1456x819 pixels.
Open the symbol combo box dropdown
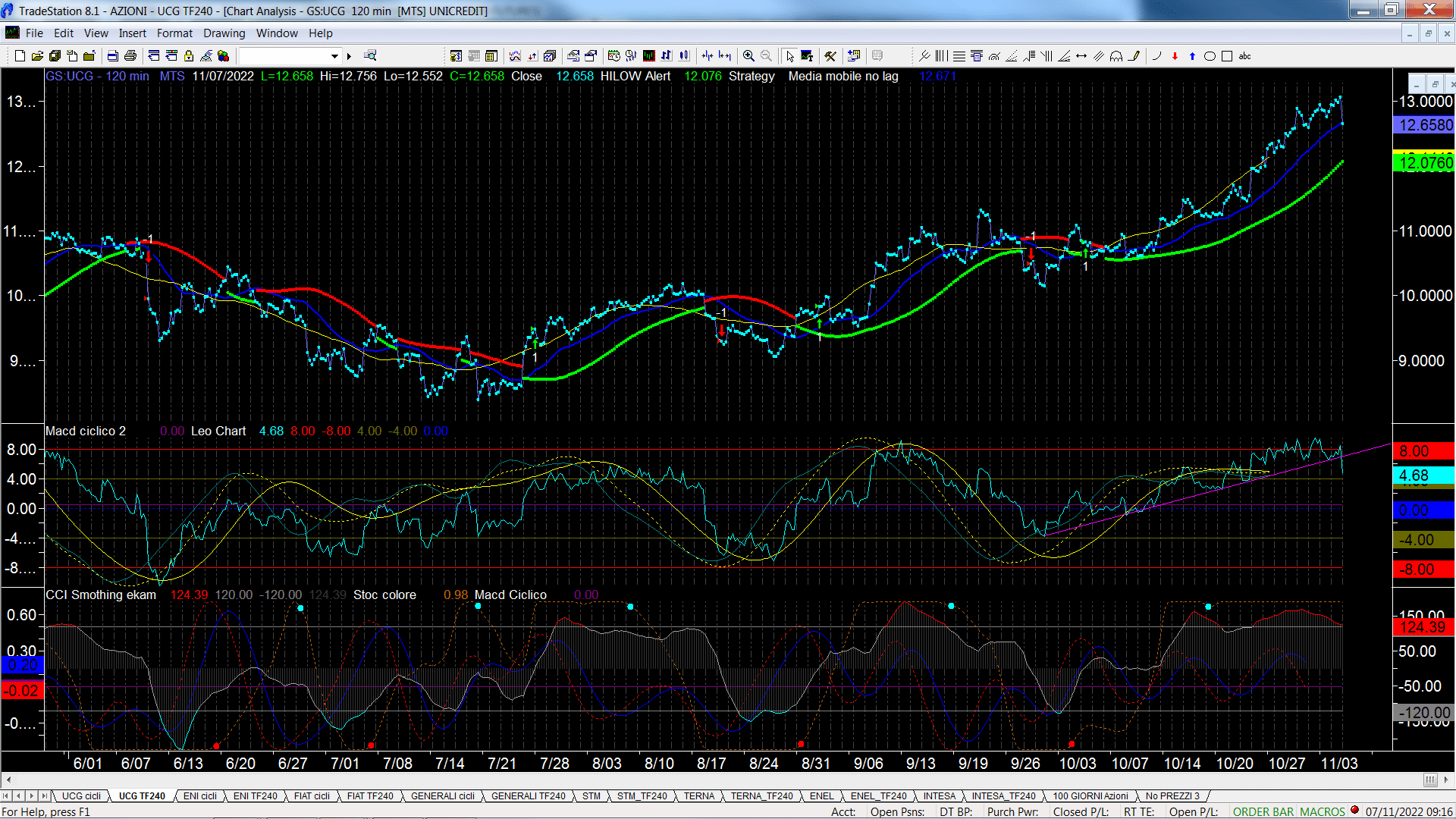tap(334, 56)
